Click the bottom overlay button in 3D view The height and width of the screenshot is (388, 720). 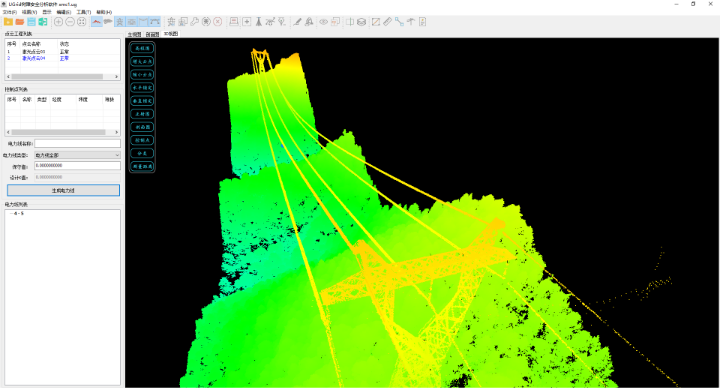click(x=142, y=166)
